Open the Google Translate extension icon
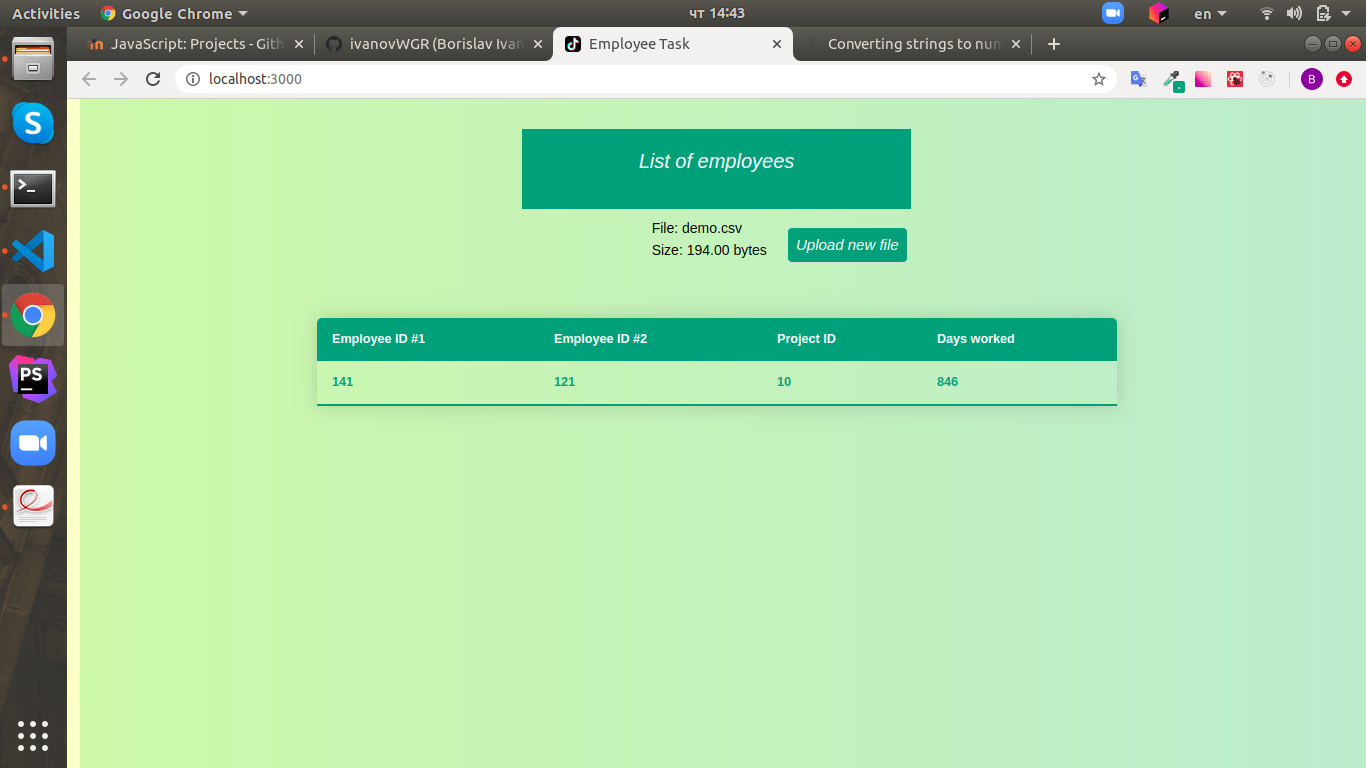This screenshot has height=768, width=1366. (1138, 79)
